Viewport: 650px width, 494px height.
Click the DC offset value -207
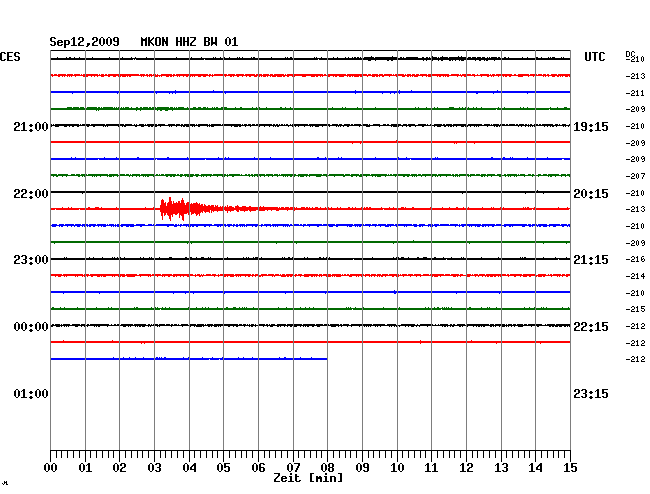[x=635, y=176]
